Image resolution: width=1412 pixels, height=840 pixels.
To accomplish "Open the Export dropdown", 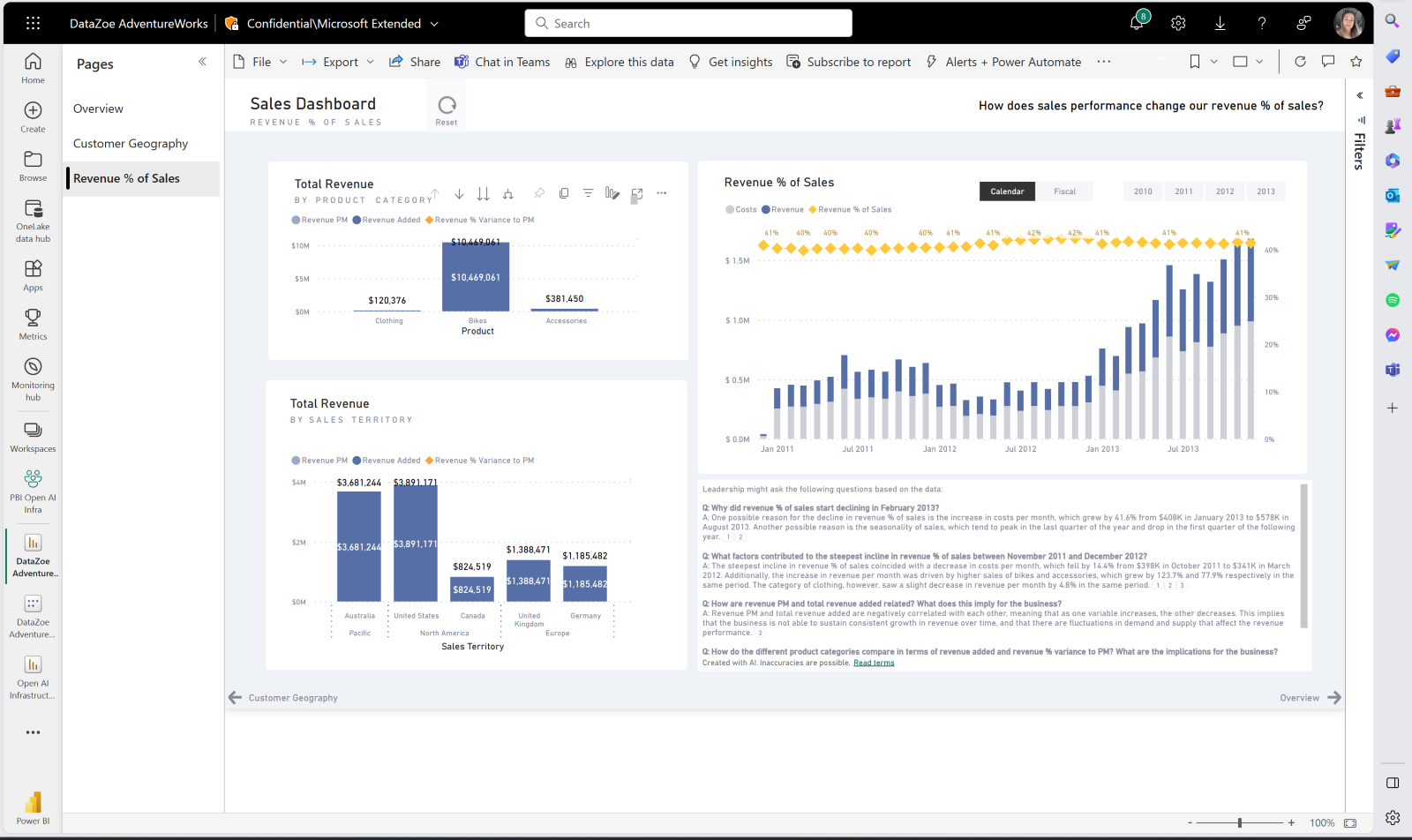I will pyautogui.click(x=338, y=62).
